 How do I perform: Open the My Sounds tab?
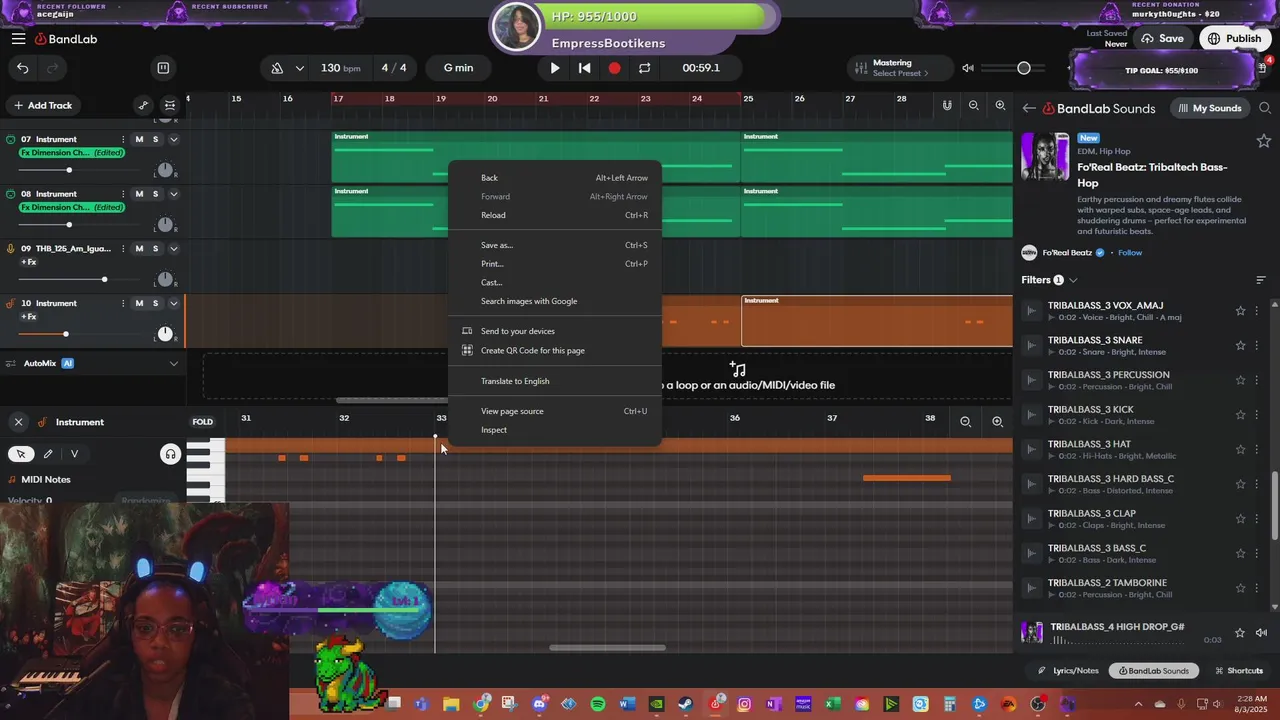[x=1210, y=108]
